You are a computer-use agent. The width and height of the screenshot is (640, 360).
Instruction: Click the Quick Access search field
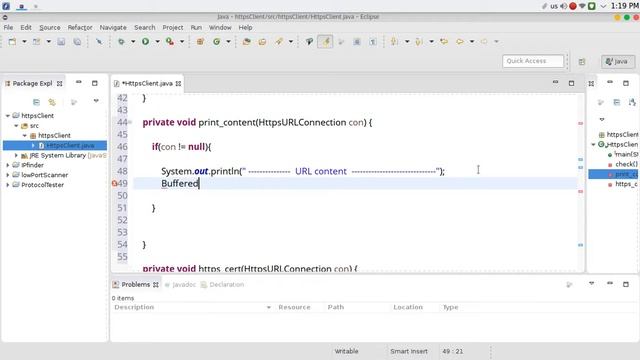tap(533, 61)
